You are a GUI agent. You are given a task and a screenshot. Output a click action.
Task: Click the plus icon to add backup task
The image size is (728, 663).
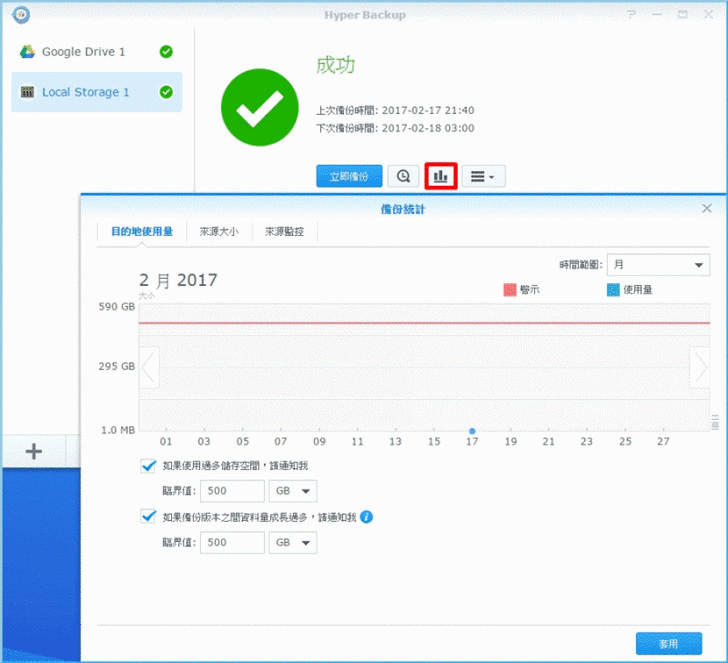[x=33, y=452]
